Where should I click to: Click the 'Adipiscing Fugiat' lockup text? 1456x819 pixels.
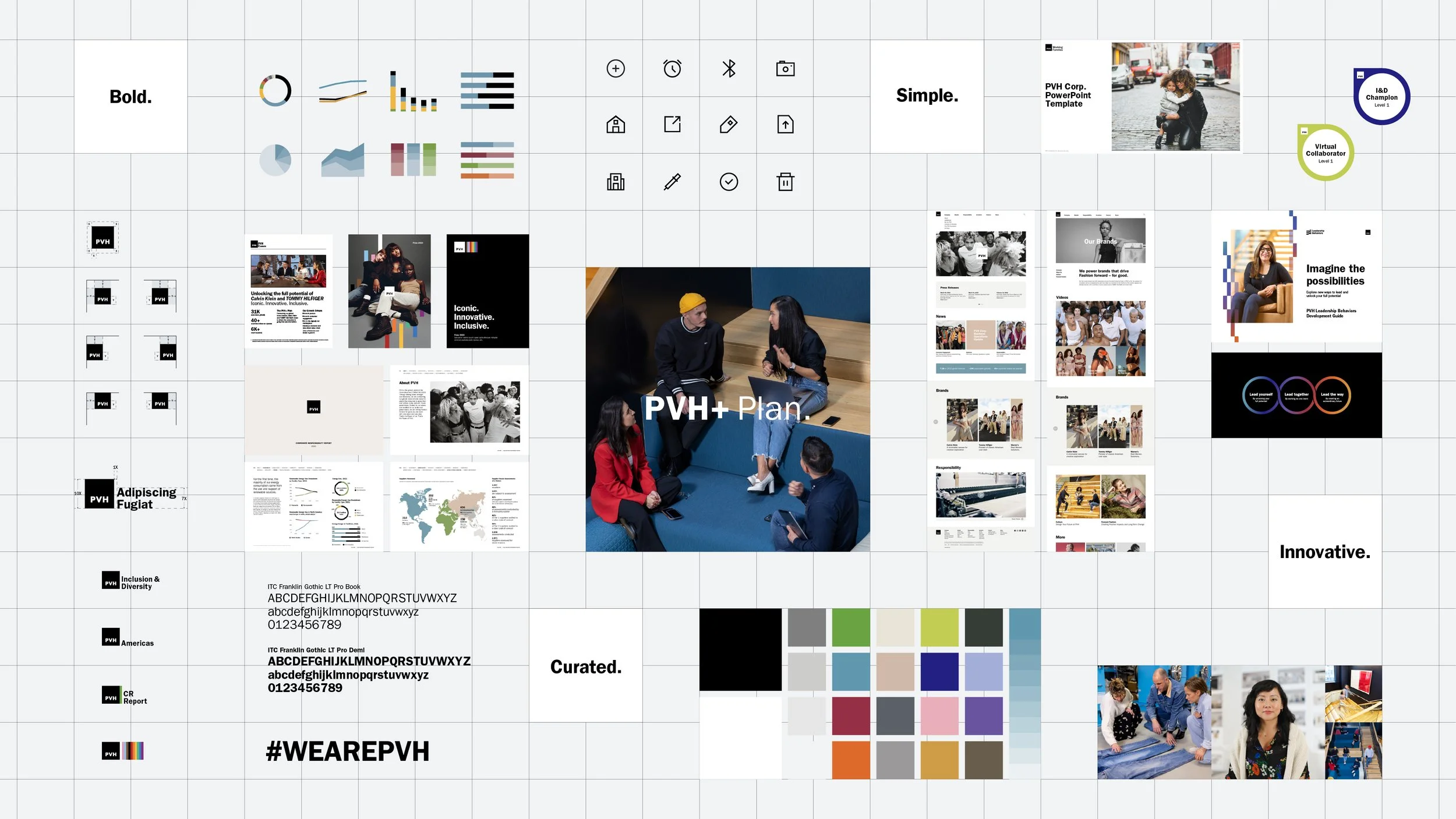point(146,498)
